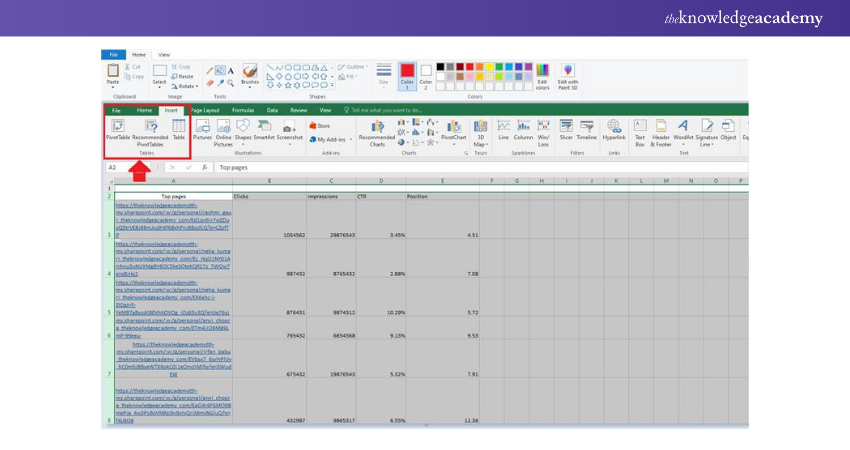Expand the Rotate dropdown in Paint
Viewport: 850px width, 450px height.
(185, 85)
